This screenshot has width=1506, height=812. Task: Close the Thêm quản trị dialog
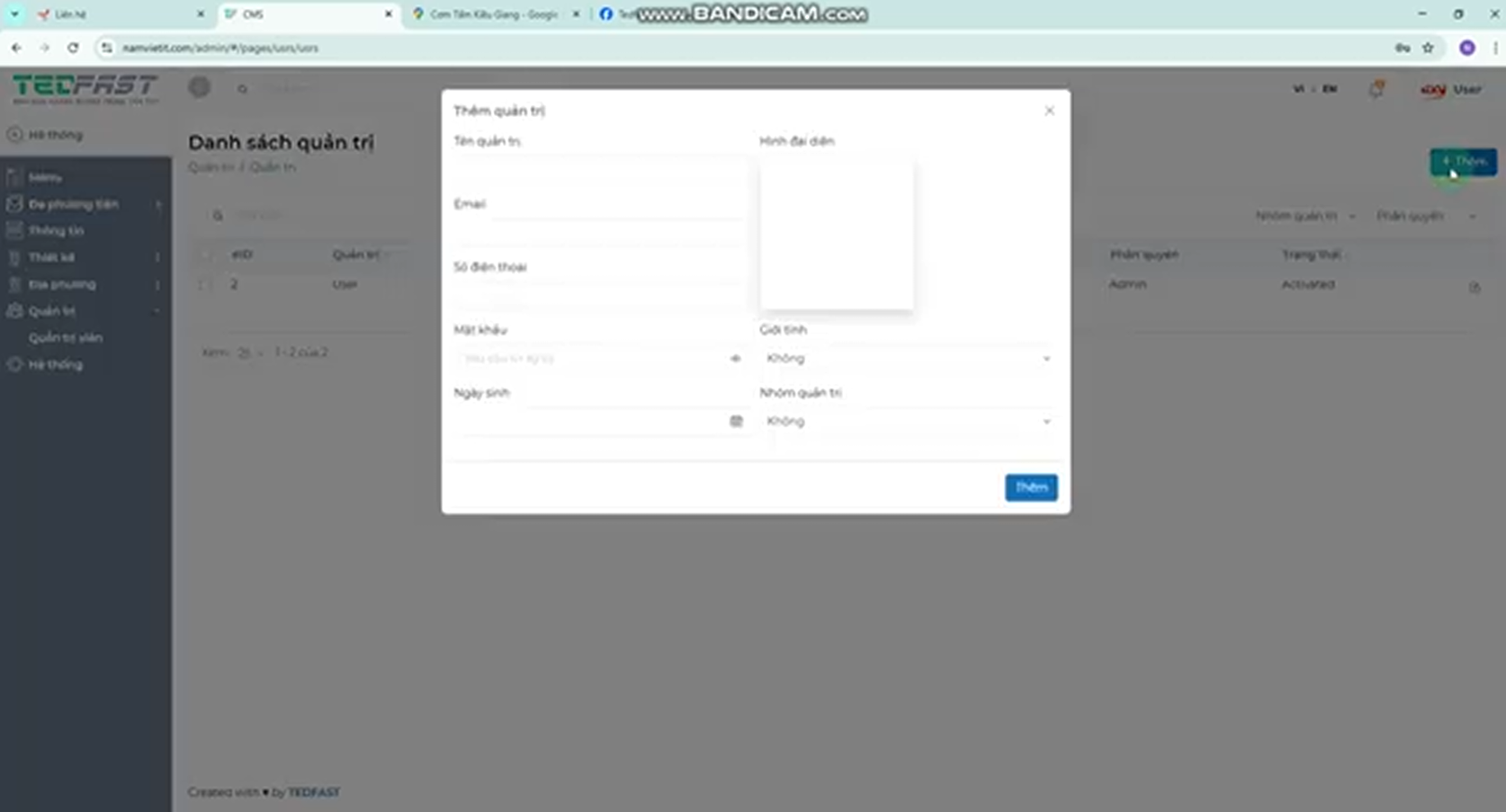coord(1049,111)
